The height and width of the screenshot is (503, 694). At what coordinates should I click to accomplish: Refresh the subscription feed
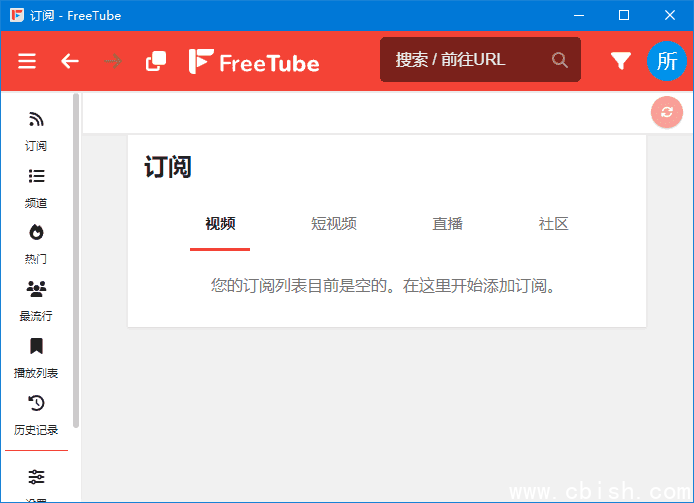pos(666,112)
